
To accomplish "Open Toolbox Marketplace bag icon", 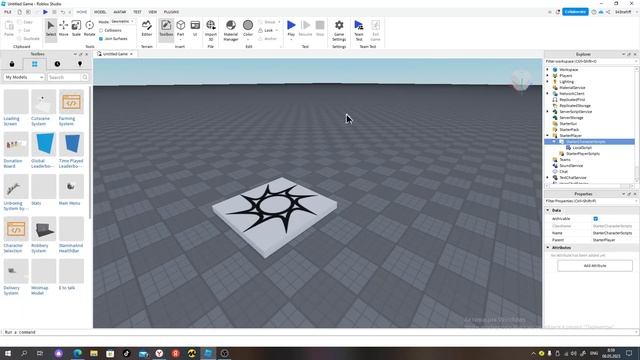I will [x=12, y=64].
